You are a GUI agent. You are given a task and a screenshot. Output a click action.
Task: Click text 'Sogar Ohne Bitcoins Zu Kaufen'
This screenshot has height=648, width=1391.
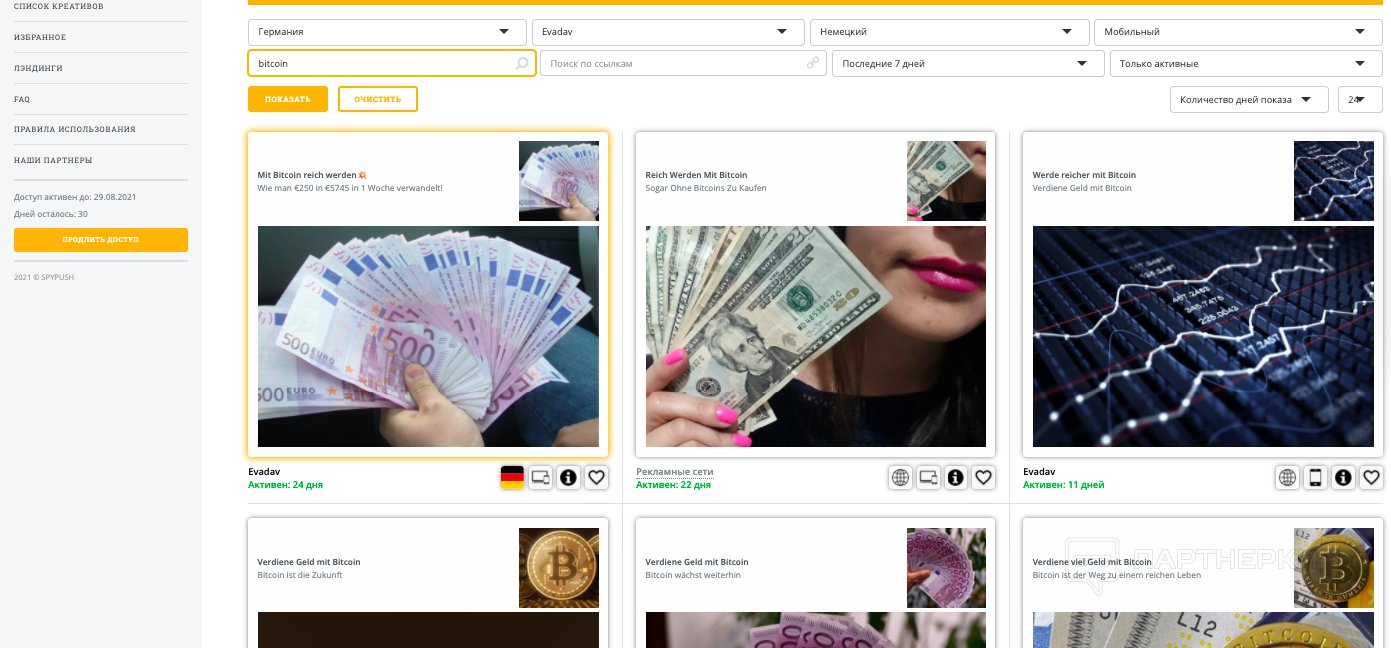pyautogui.click(x=706, y=188)
